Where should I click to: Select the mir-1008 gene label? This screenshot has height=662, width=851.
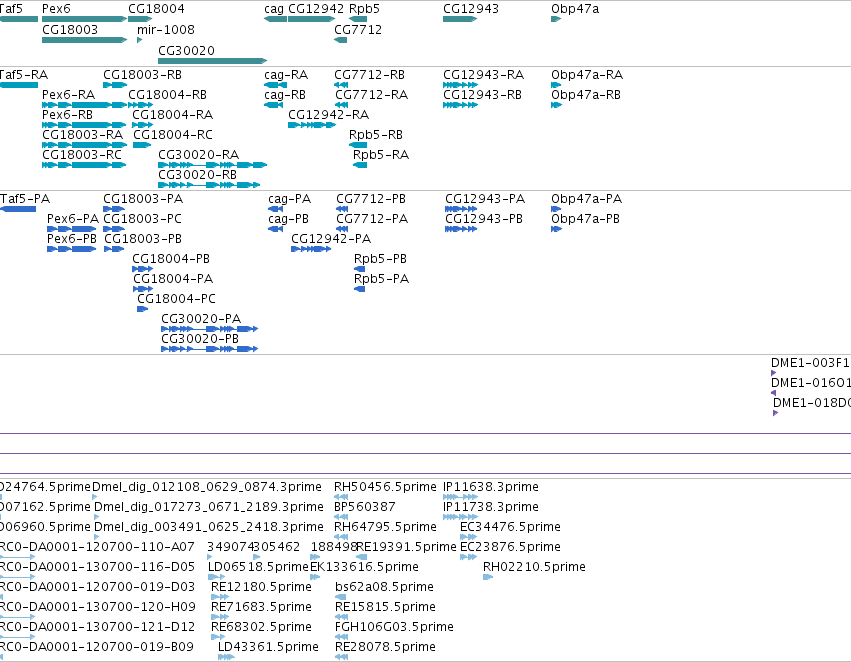[166, 29]
